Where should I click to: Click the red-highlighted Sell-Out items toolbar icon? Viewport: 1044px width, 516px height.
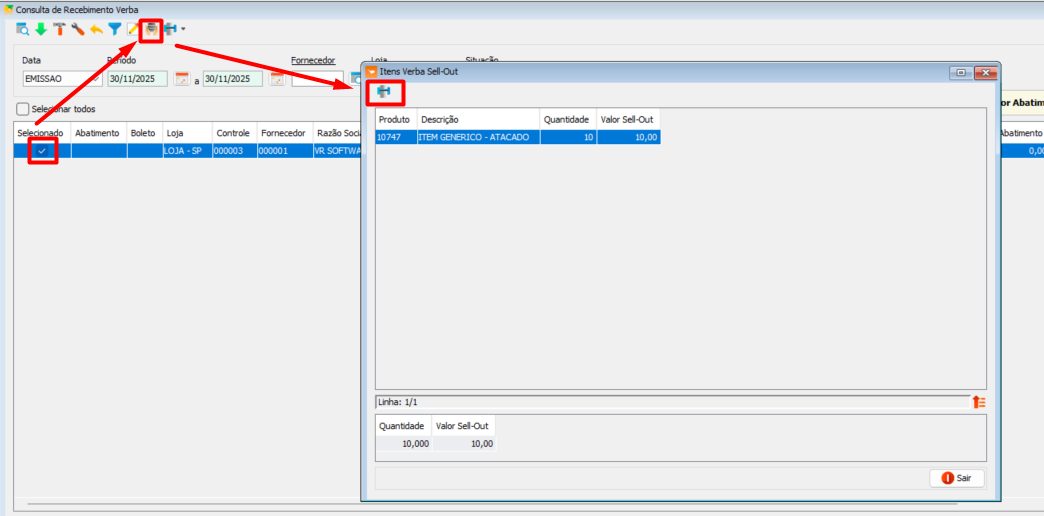pyautogui.click(x=151, y=30)
